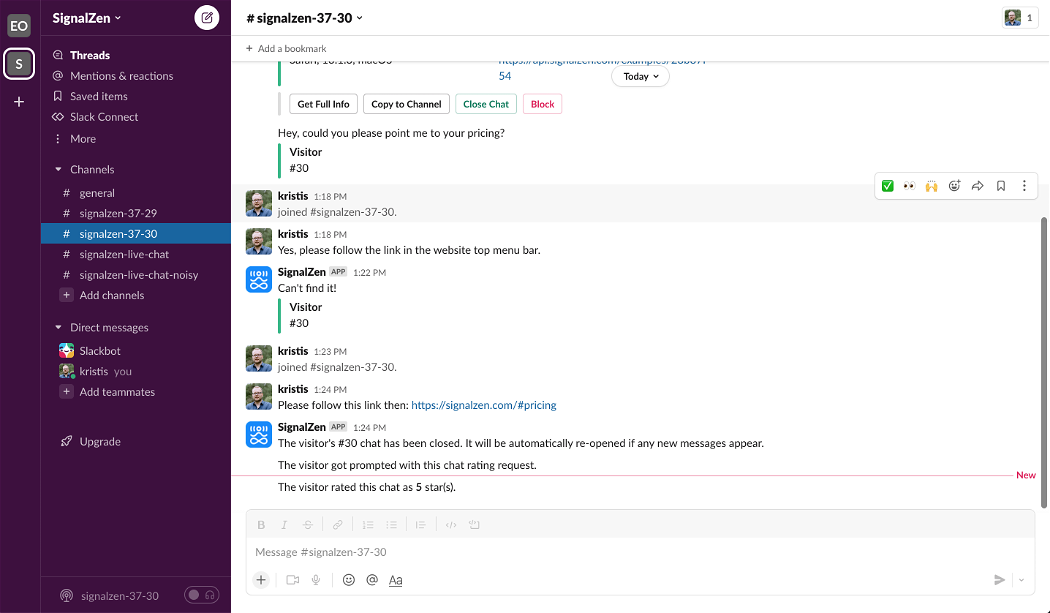1050x613 pixels.
Task: Mention someone with the @ icon
Action: [372, 580]
